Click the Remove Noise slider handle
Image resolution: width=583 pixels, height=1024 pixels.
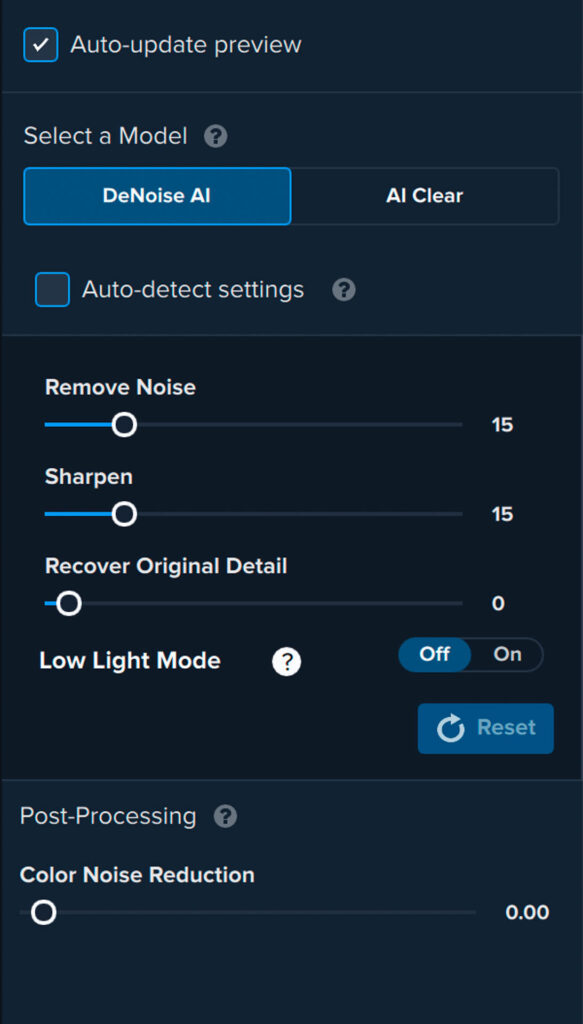click(124, 424)
